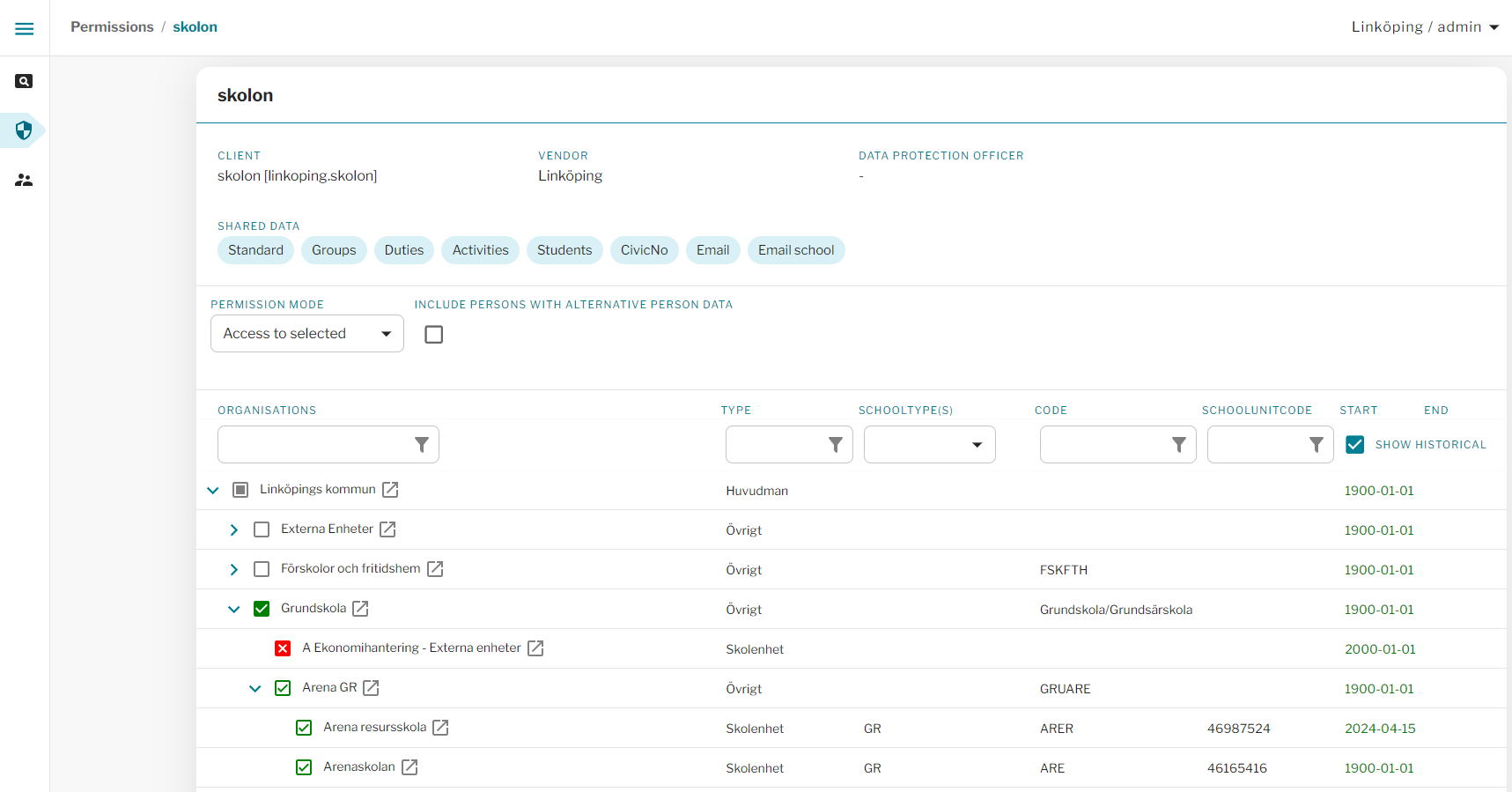Image resolution: width=1512 pixels, height=792 pixels.
Task: Open the Schooltype(s) dropdown
Action: [x=930, y=445]
